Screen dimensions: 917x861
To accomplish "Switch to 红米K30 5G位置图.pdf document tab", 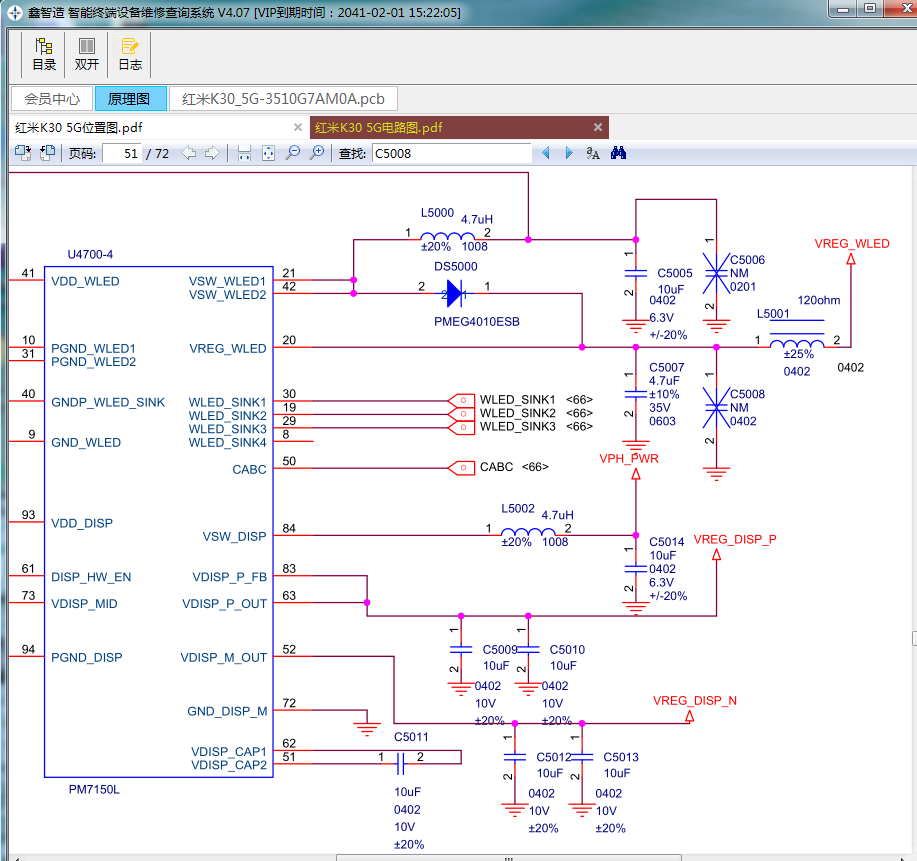I will tap(78, 128).
